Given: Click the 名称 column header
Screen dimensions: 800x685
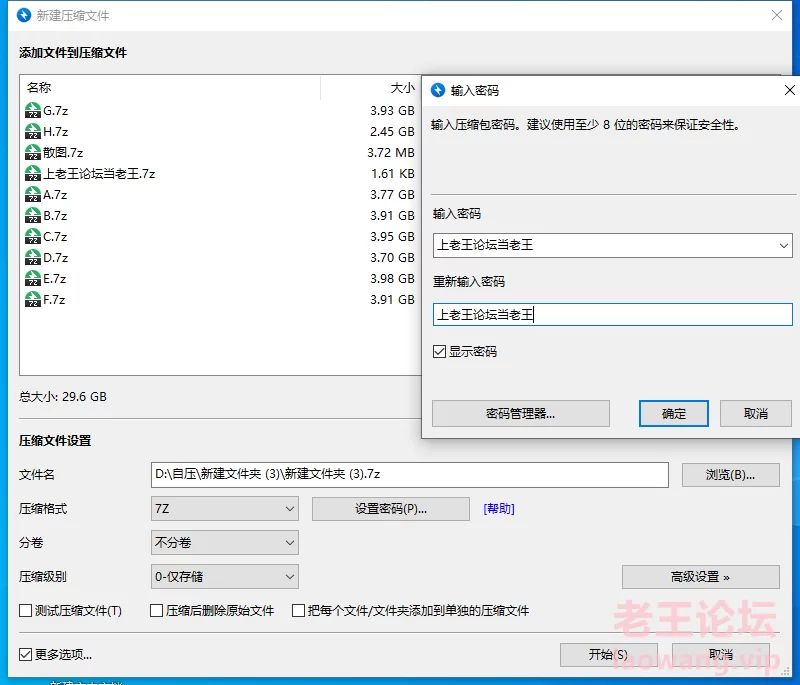Looking at the screenshot, I should point(39,88).
